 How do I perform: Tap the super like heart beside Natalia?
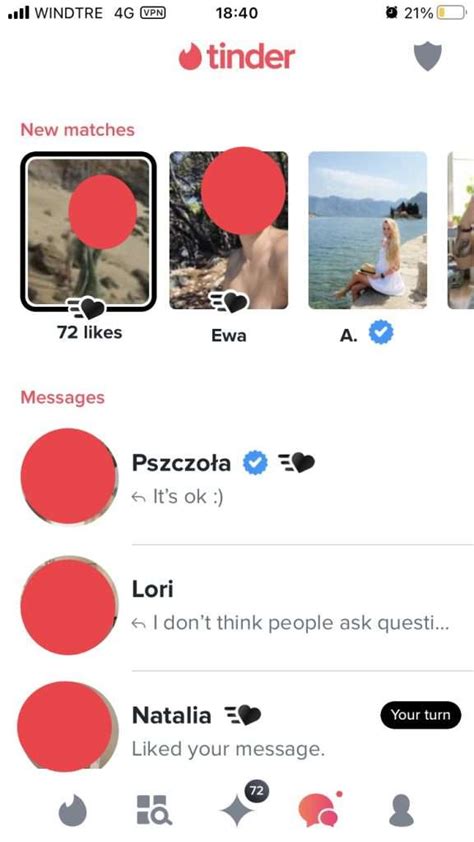tap(241, 715)
